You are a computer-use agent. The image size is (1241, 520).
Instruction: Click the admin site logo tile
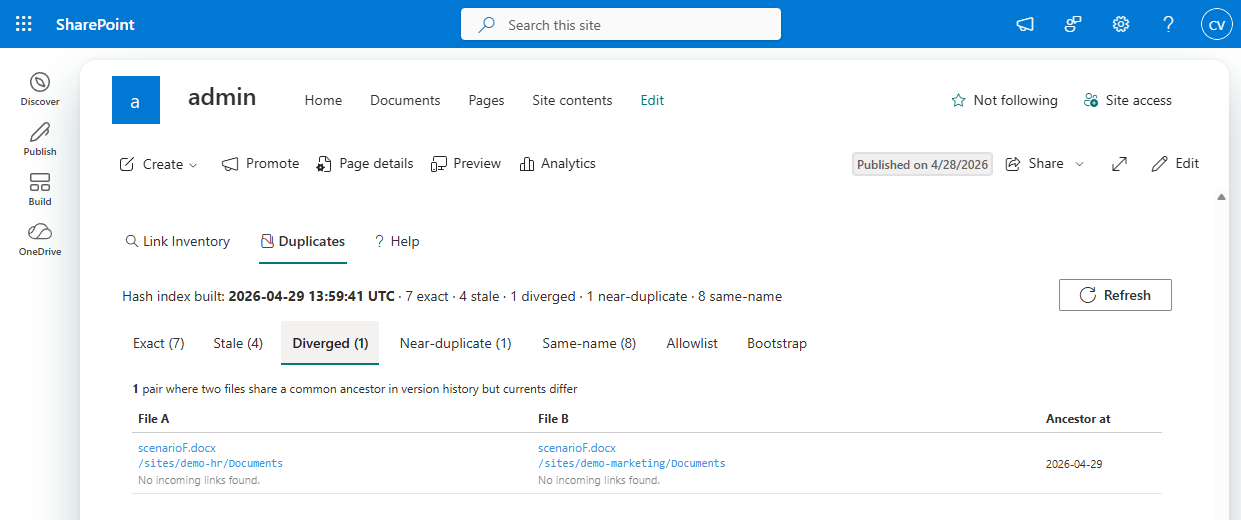point(136,100)
